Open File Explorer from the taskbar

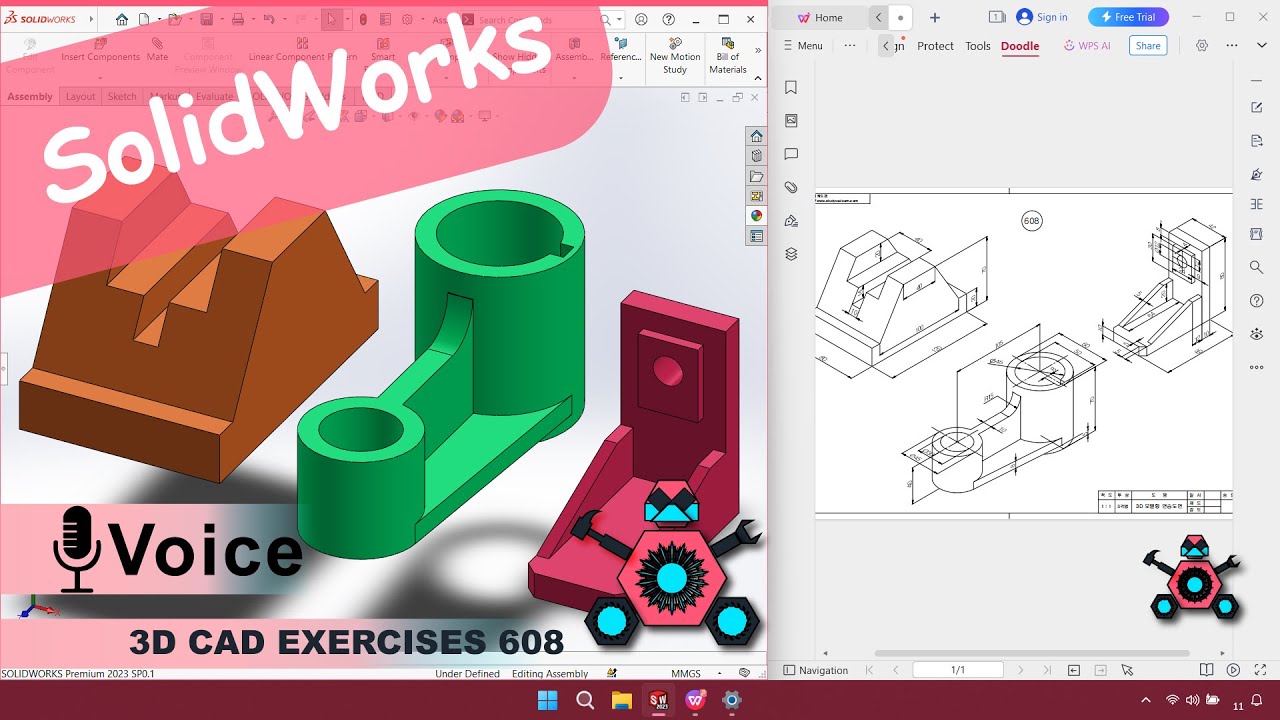[x=622, y=700]
